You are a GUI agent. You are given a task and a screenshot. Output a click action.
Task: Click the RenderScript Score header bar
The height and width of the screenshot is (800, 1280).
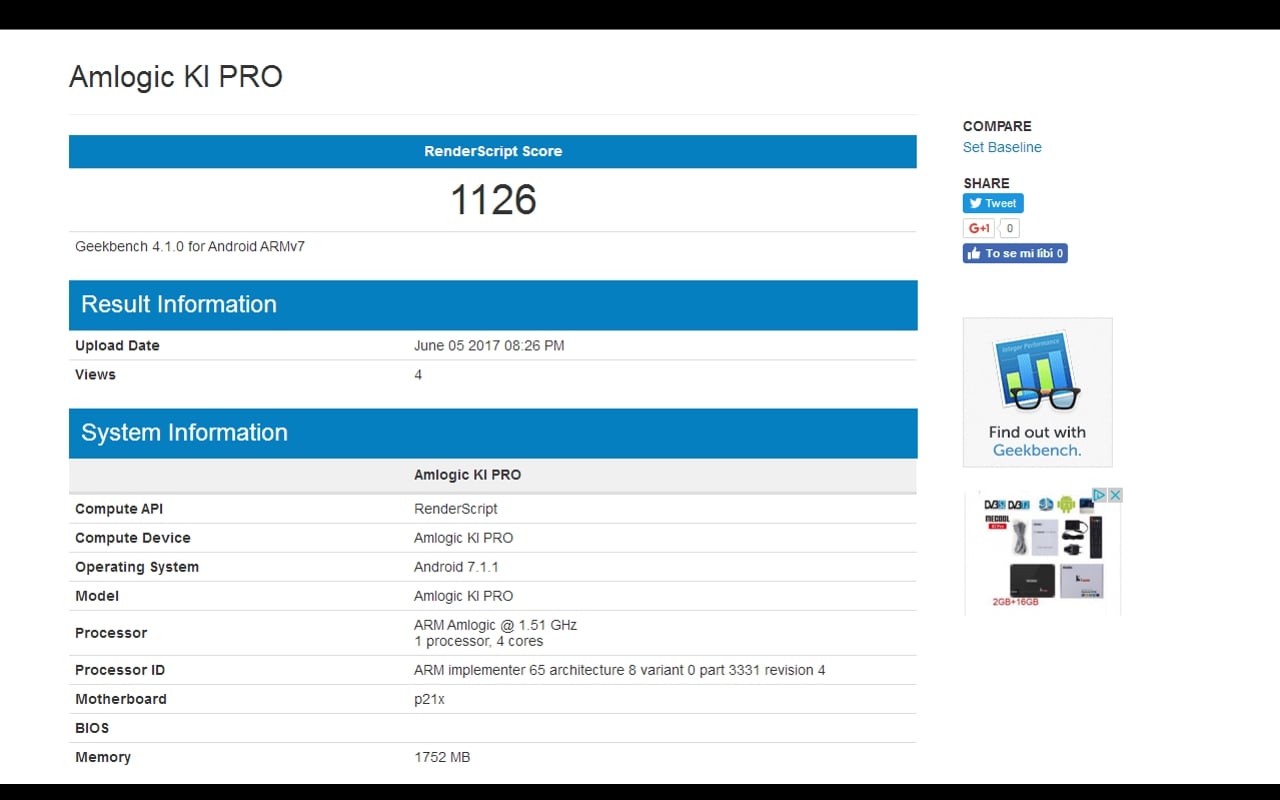pos(492,151)
